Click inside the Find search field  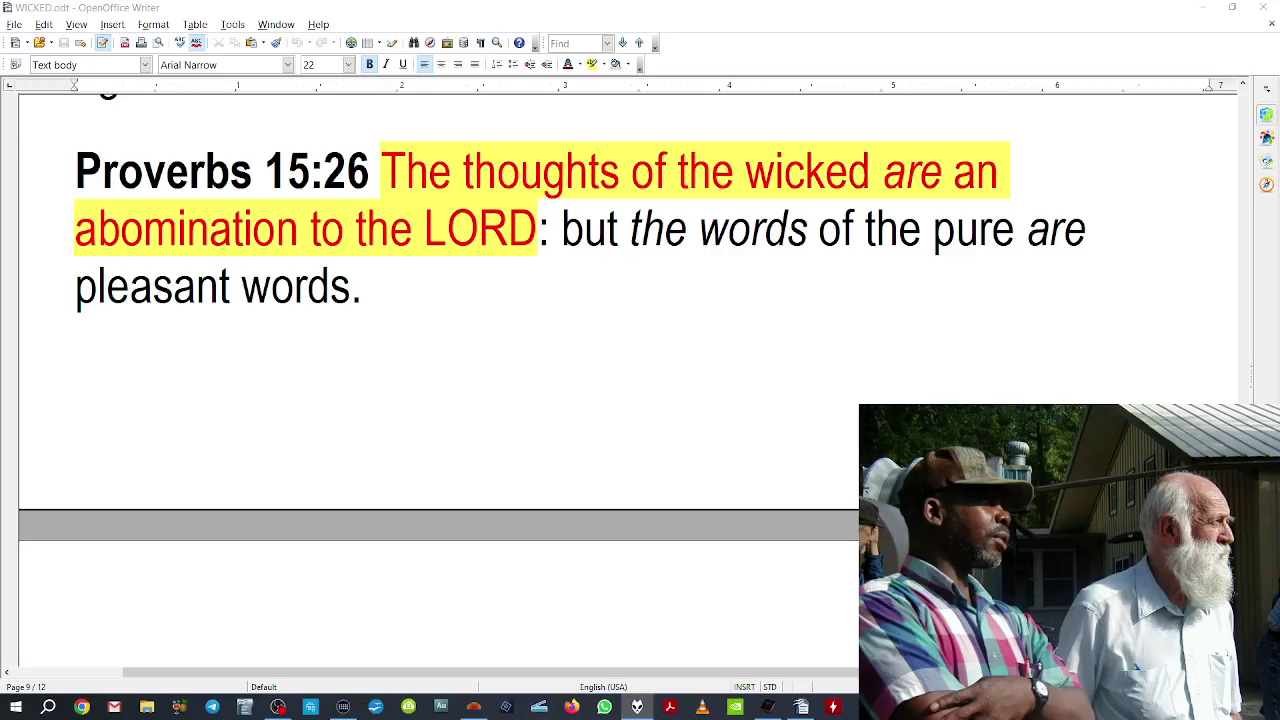574,43
